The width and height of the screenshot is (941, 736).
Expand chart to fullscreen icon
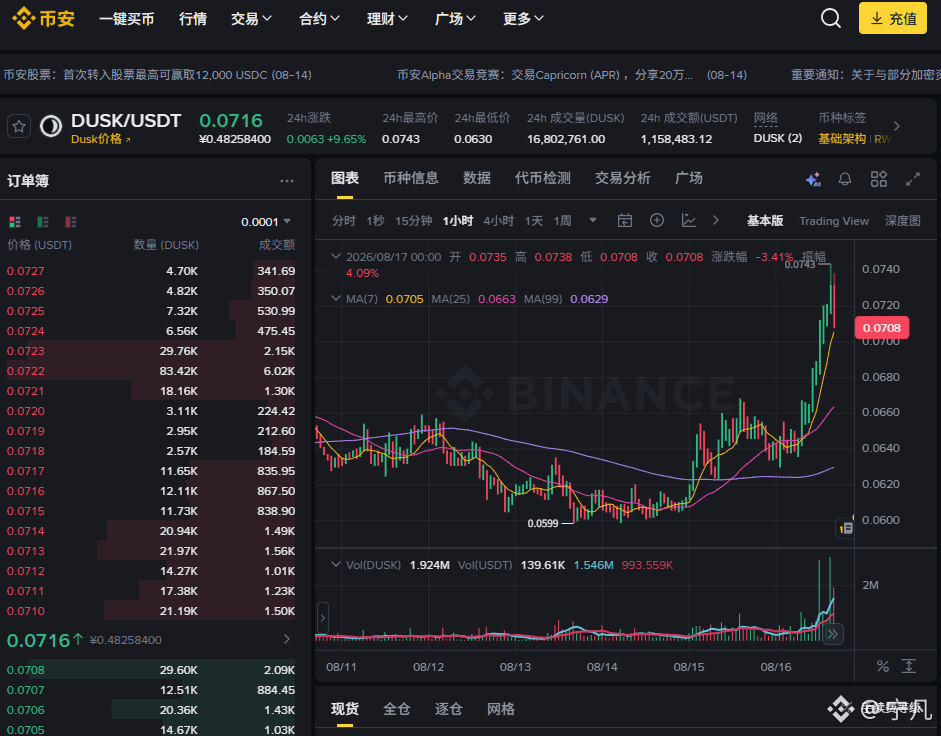(913, 179)
